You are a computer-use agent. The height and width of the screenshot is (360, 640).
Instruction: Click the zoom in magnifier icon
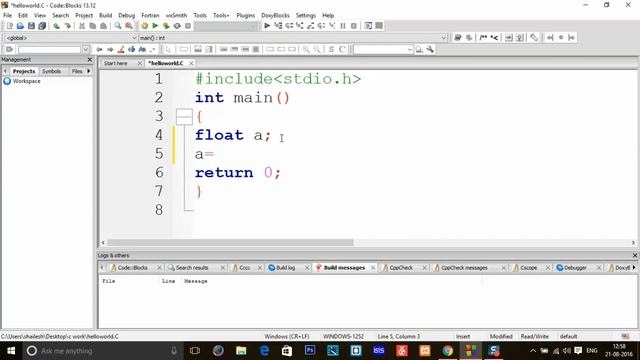click(306, 49)
